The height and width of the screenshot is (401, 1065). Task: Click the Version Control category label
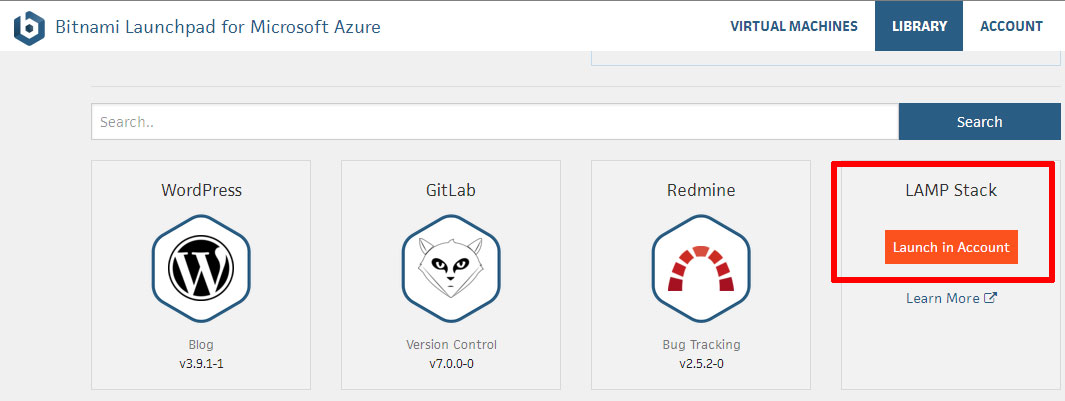[x=451, y=345]
